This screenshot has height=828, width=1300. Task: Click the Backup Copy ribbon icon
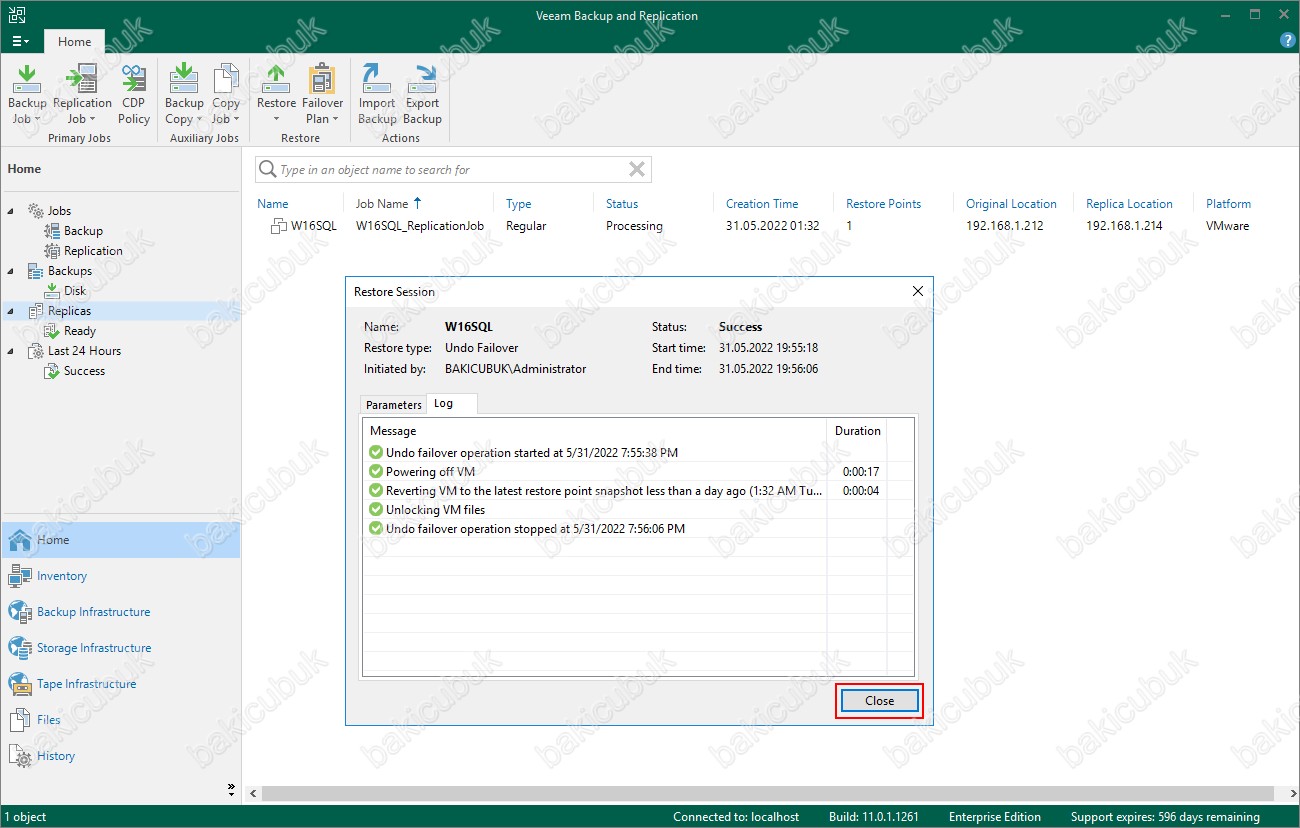tap(184, 94)
